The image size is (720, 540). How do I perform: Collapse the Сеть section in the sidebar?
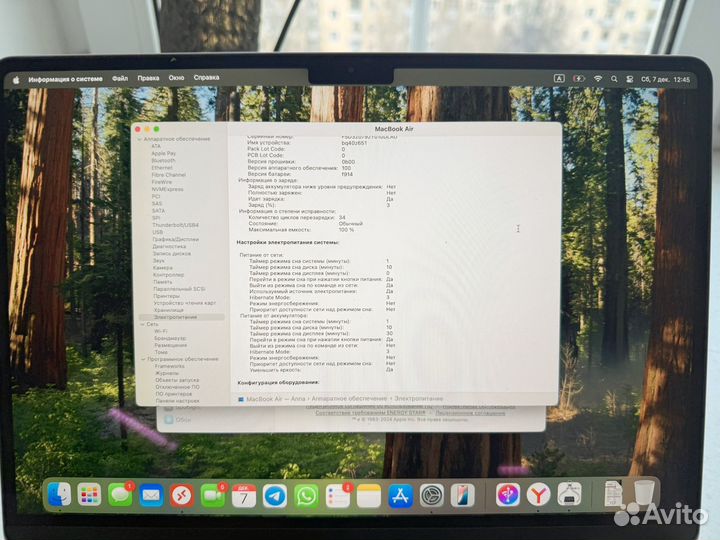[x=142, y=324]
